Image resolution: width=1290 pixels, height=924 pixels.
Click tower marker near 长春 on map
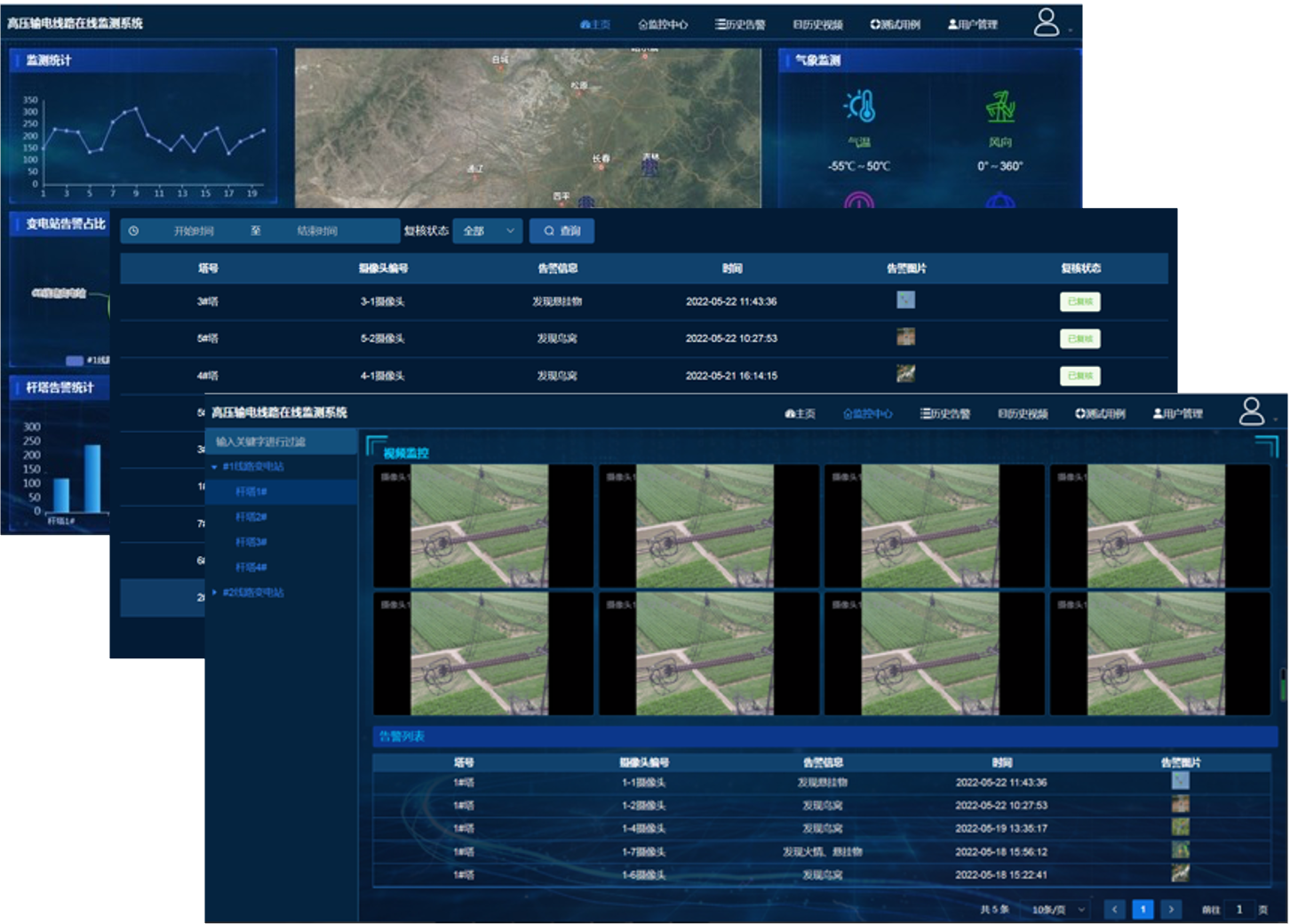(x=650, y=166)
